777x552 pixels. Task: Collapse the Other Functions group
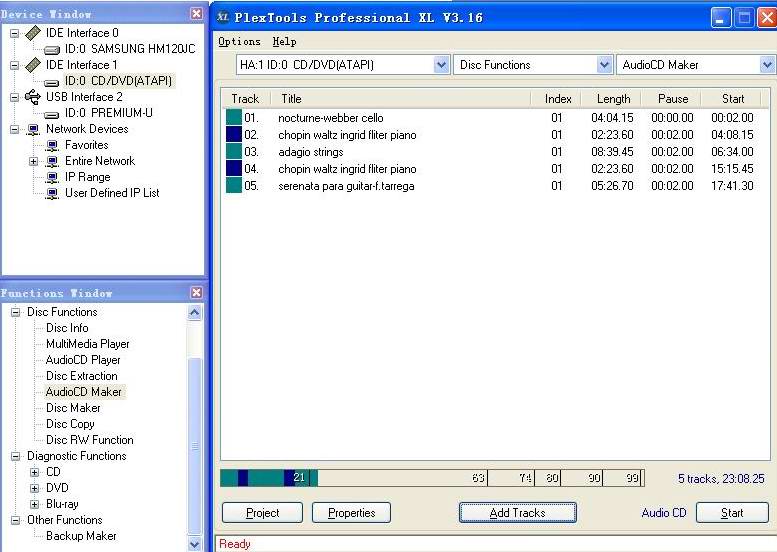tap(16, 520)
